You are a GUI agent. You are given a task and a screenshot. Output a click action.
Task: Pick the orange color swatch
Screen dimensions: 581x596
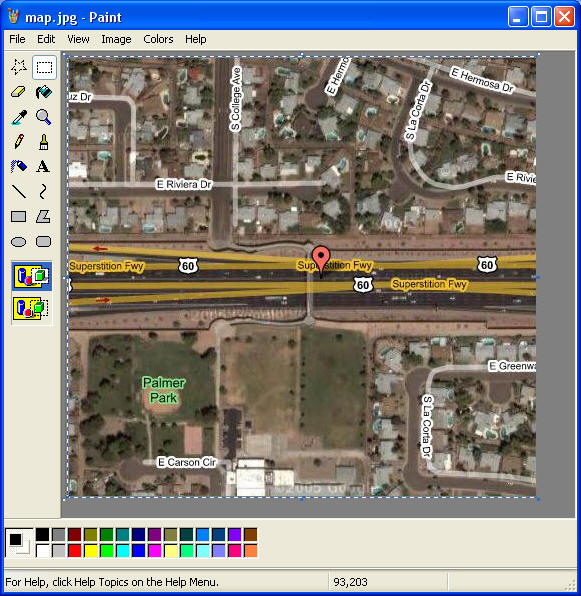[251, 551]
